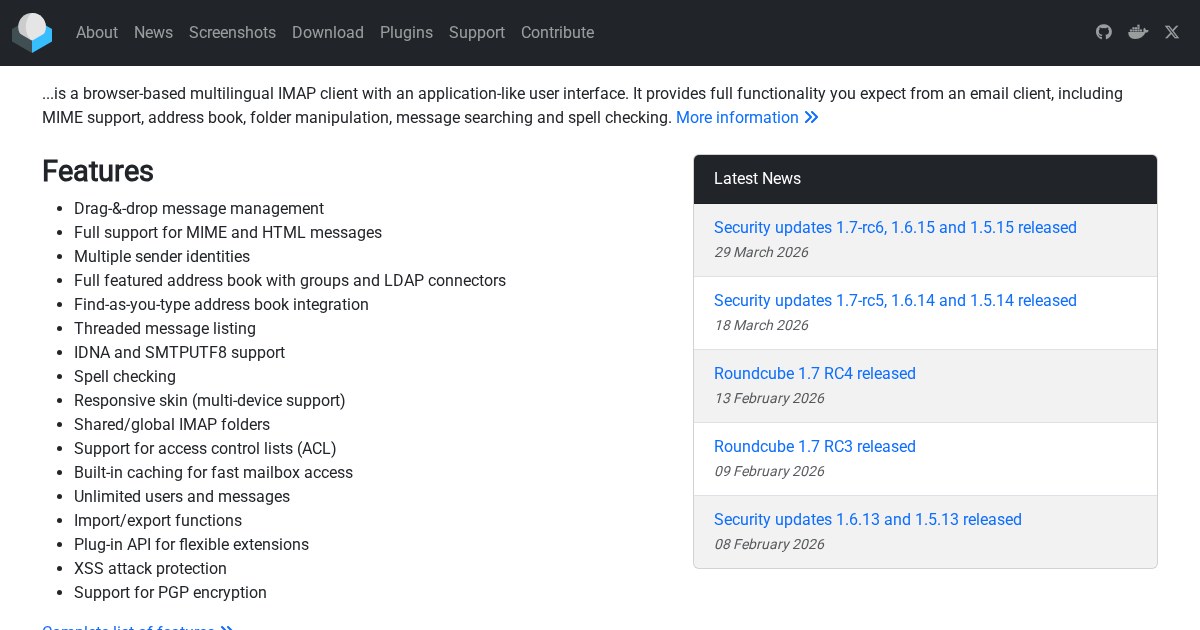The height and width of the screenshot is (630, 1200).
Task: Click 'Full support for MIME and HTML messages'
Action: 228,233
